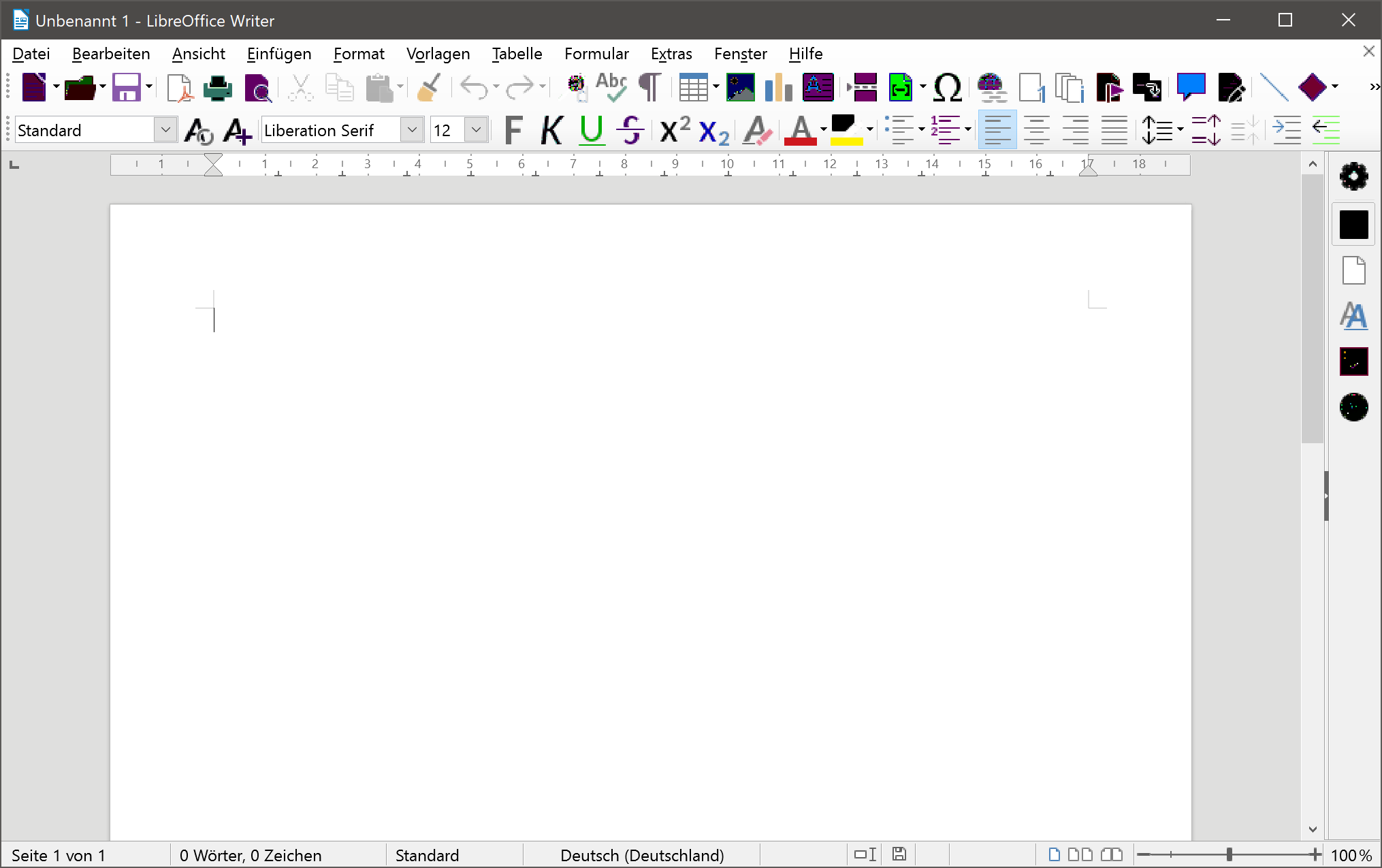
Task: Enable center paragraph alignment
Action: pos(1036,129)
